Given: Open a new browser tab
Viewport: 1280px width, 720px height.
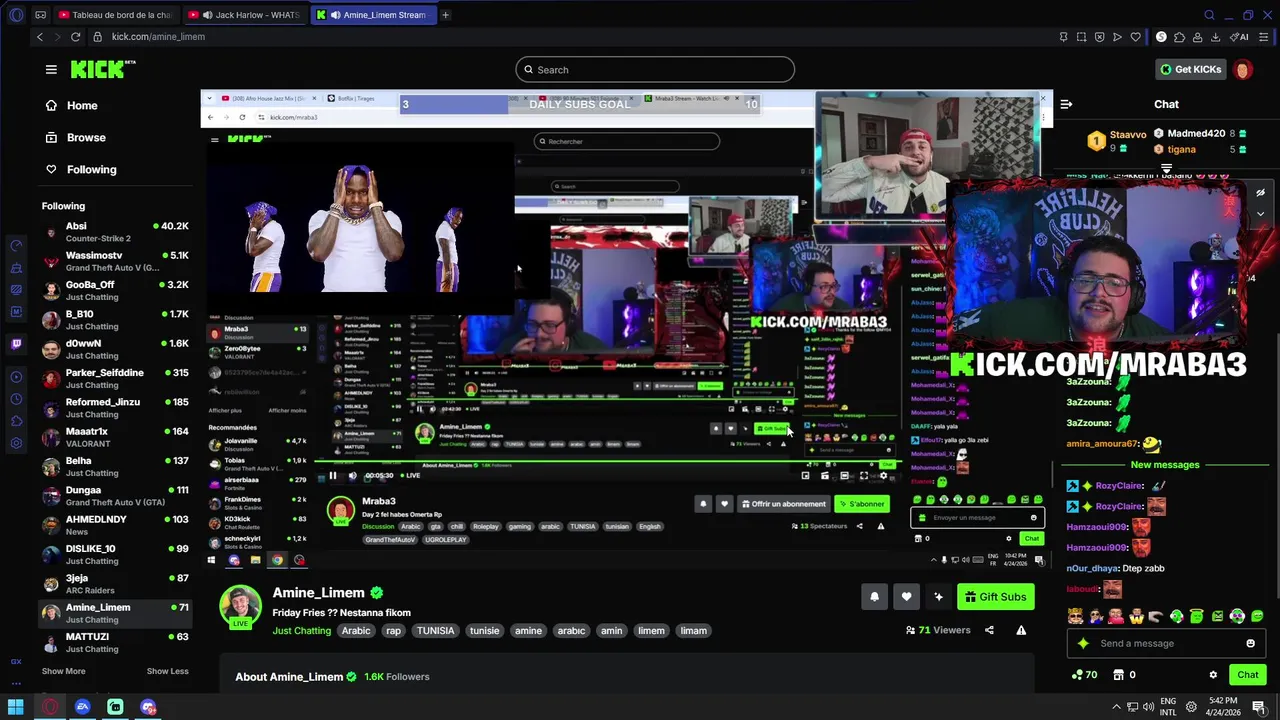Looking at the screenshot, I should pyautogui.click(x=445, y=15).
